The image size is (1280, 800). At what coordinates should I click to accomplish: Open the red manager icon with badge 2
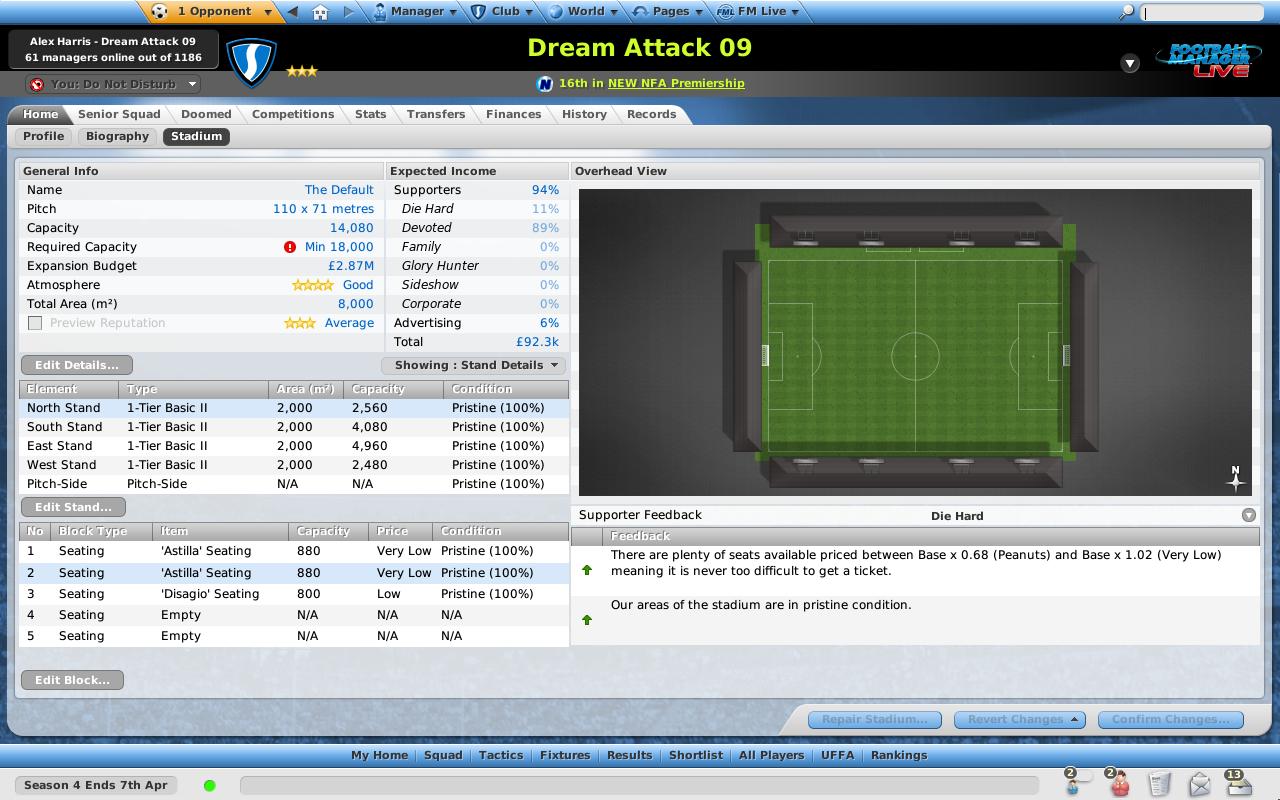pyautogui.click(x=1117, y=783)
